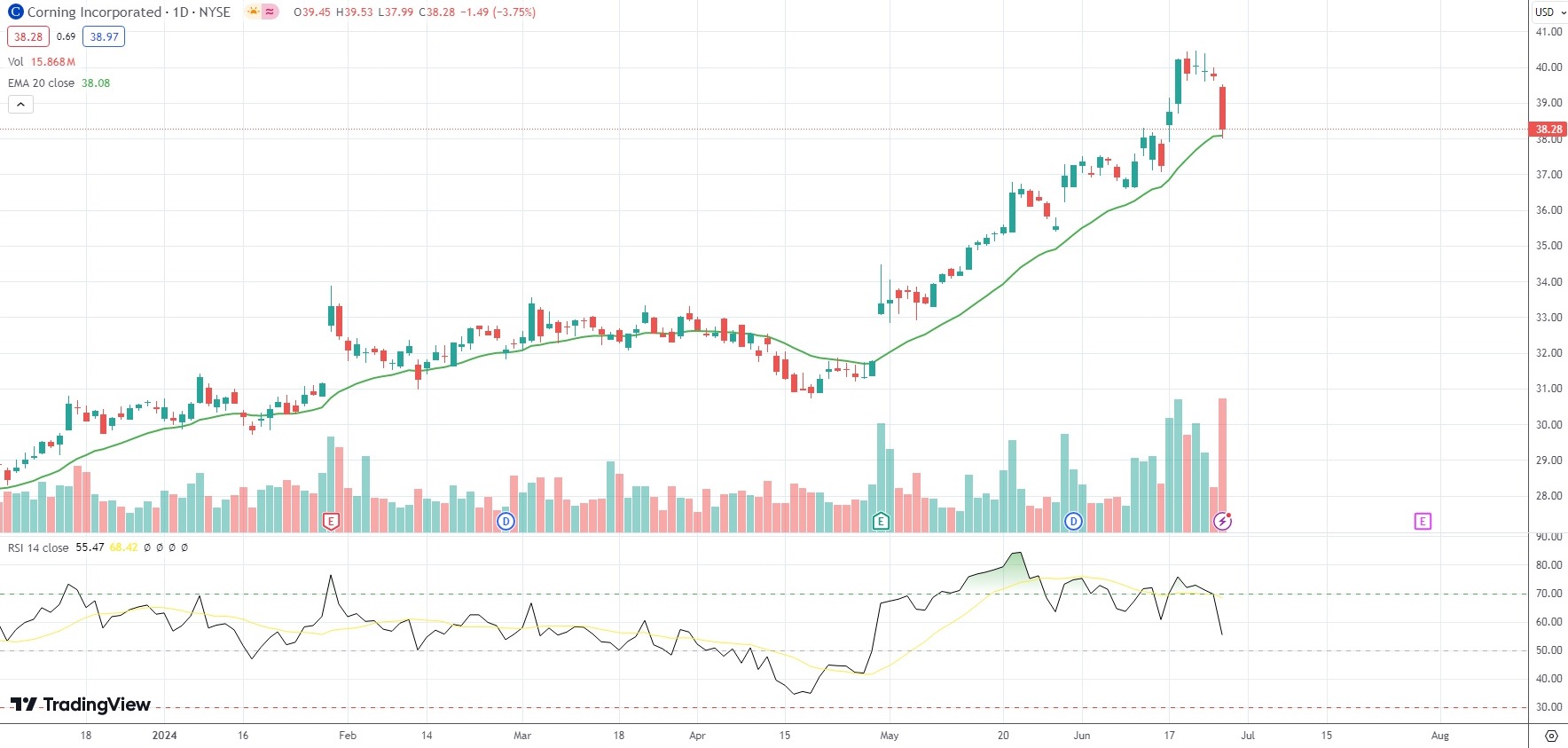Open the USD currency dropdown

1548,12
